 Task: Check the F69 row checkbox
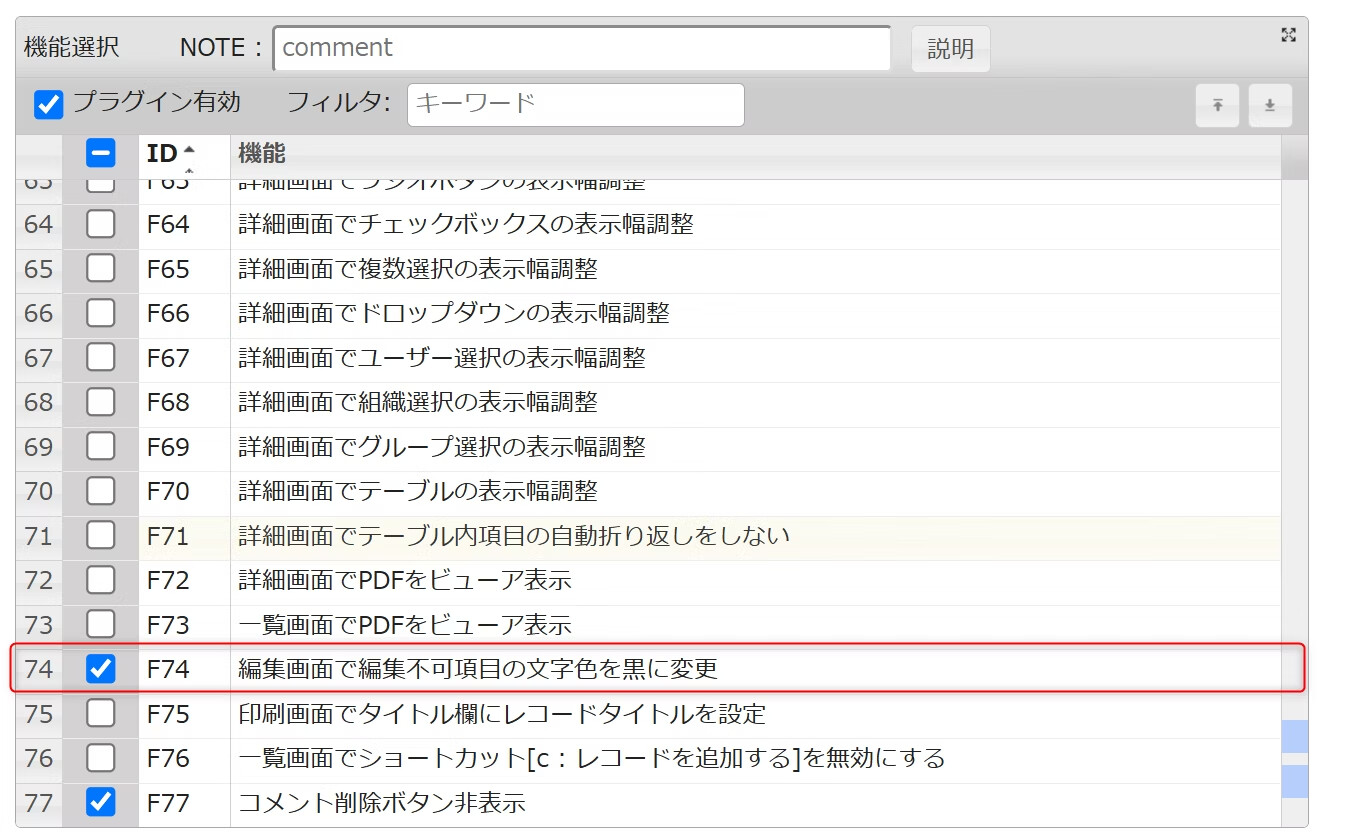click(100, 446)
